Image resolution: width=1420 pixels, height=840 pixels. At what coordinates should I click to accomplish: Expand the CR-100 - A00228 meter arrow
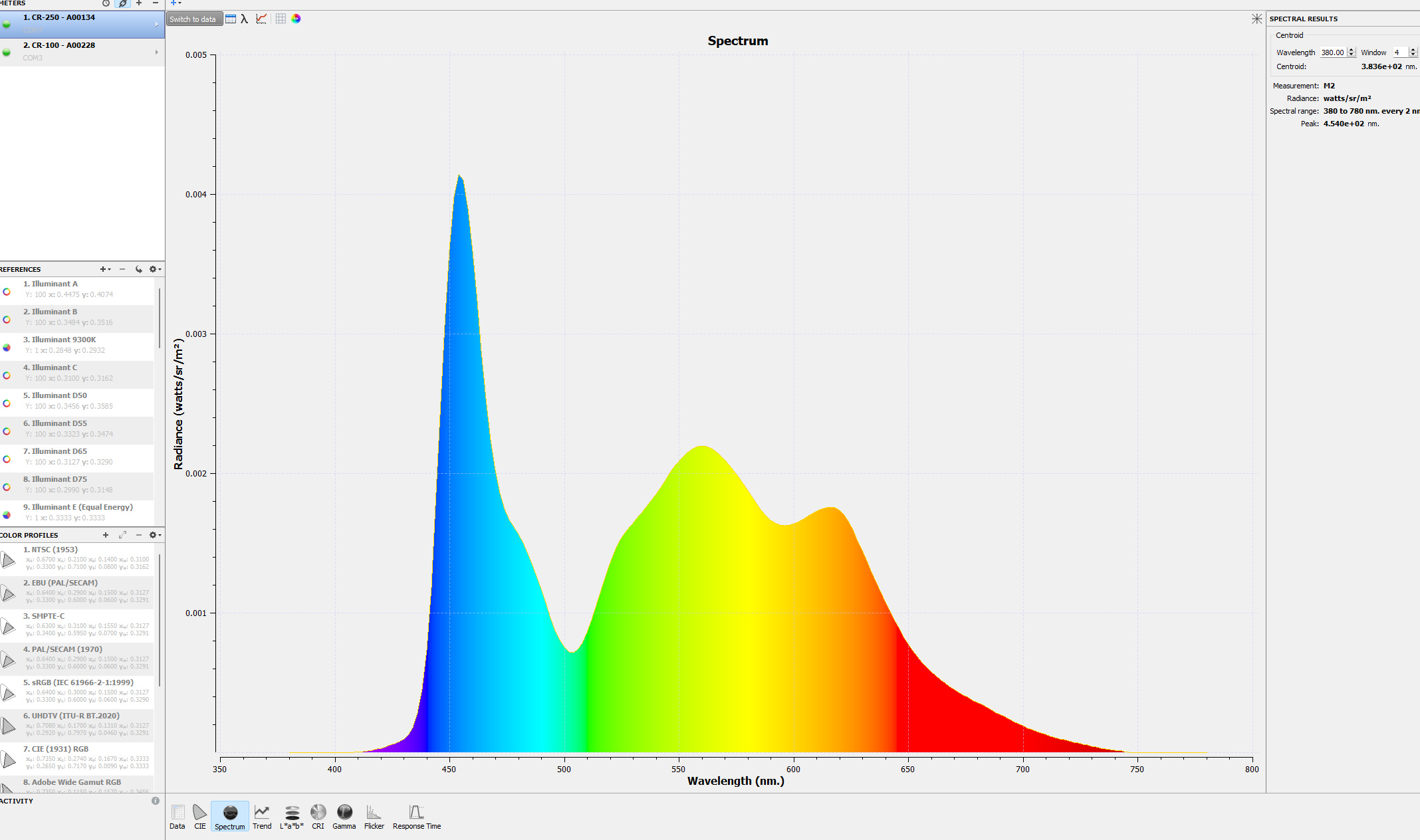[157, 52]
